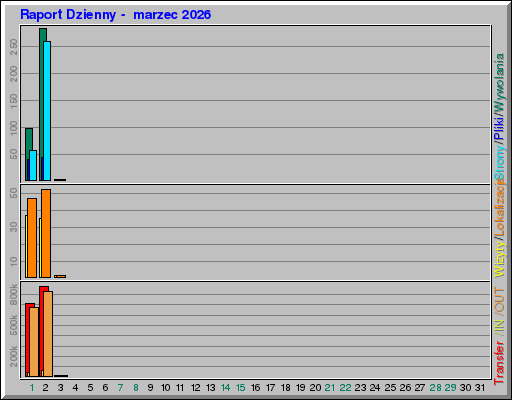Click the day 2 light-orange OUT transfer bar
Image resolution: width=512 pixels, height=400 pixels.
48,334
